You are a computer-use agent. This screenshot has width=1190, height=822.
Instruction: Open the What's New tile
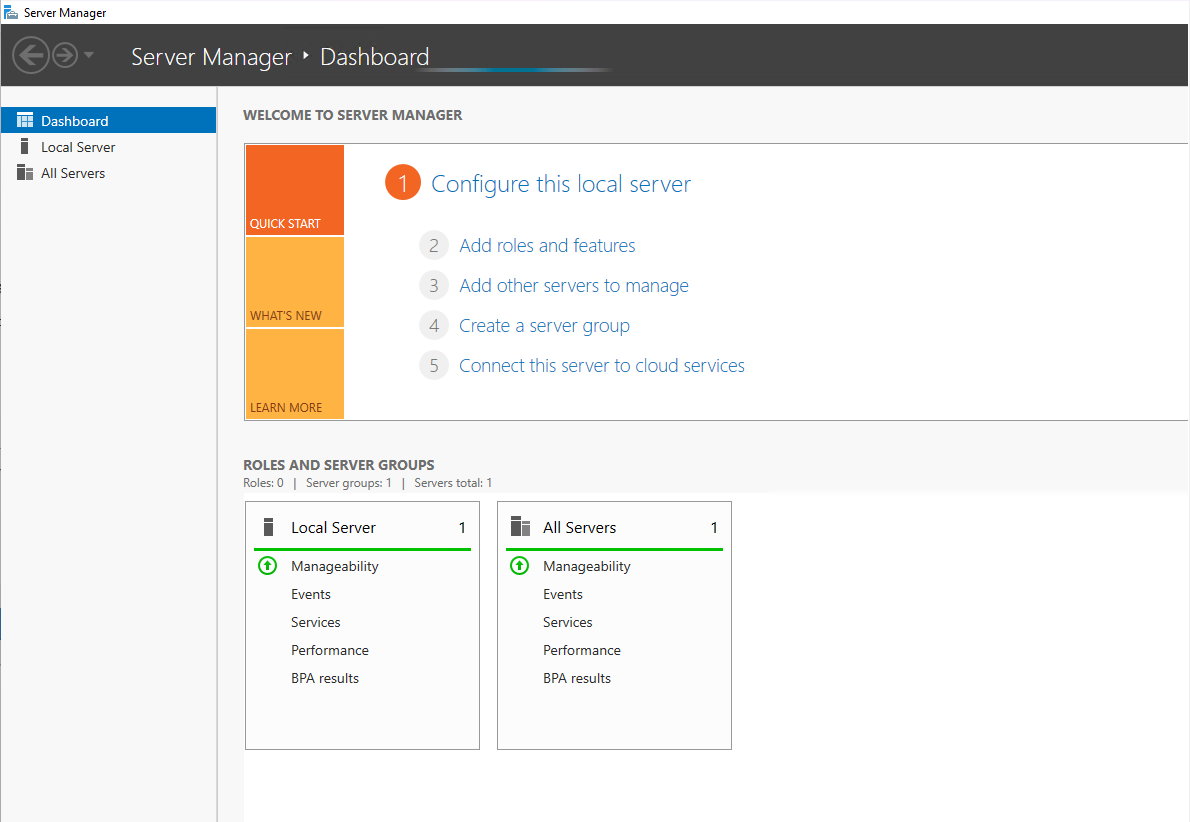(x=294, y=282)
